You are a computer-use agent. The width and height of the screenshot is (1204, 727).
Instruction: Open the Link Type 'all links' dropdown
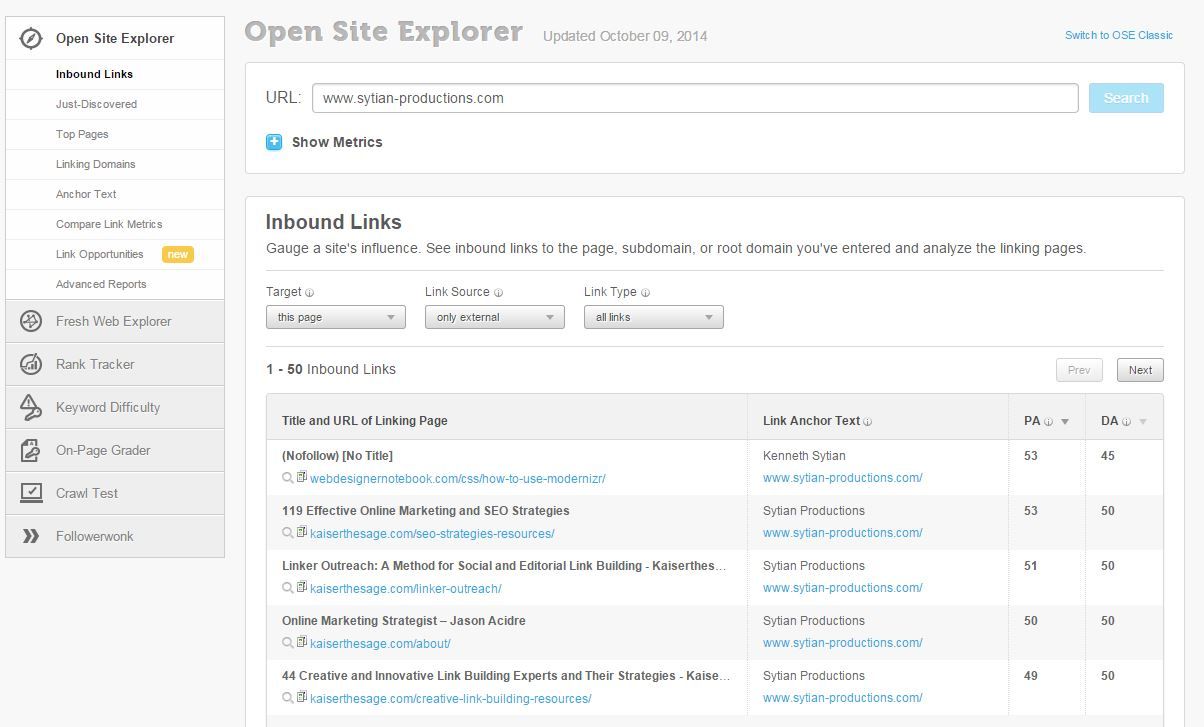tap(654, 317)
